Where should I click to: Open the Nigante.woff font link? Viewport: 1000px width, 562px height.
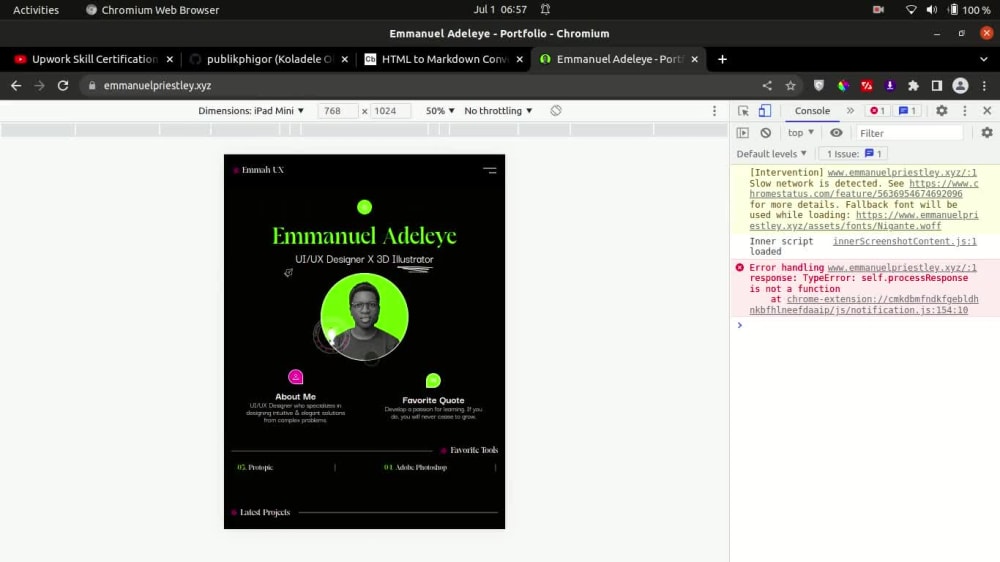[864, 221]
